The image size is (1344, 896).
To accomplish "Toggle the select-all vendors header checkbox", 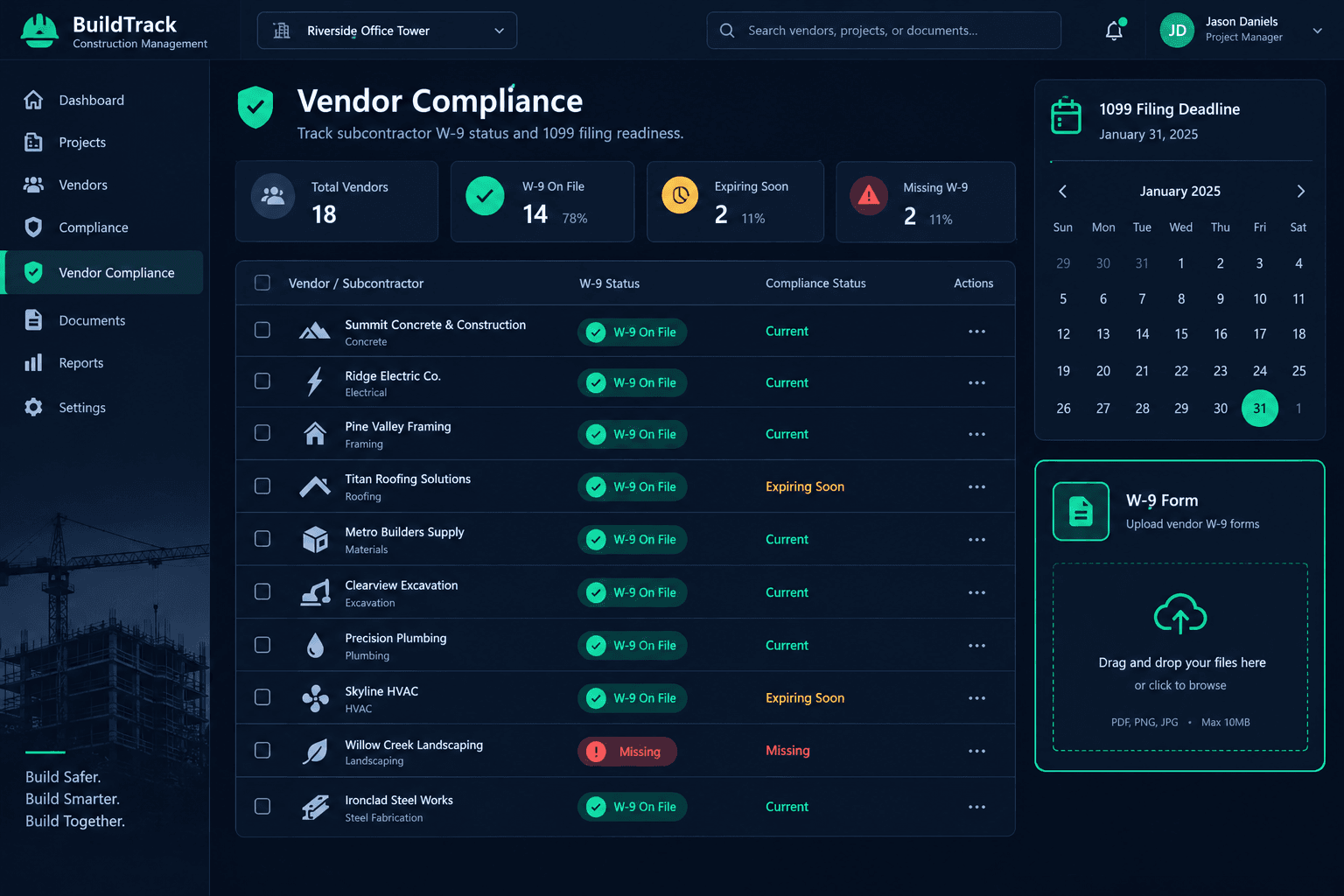I will click(262, 283).
